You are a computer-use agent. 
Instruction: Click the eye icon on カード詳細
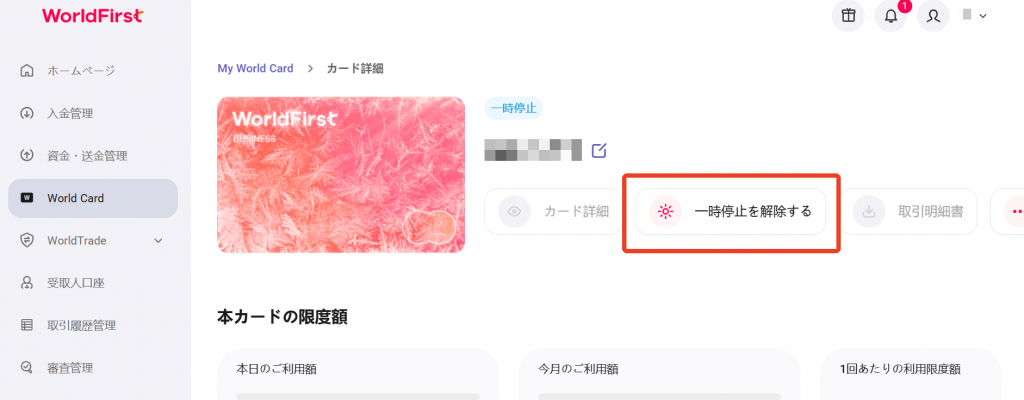[514, 211]
